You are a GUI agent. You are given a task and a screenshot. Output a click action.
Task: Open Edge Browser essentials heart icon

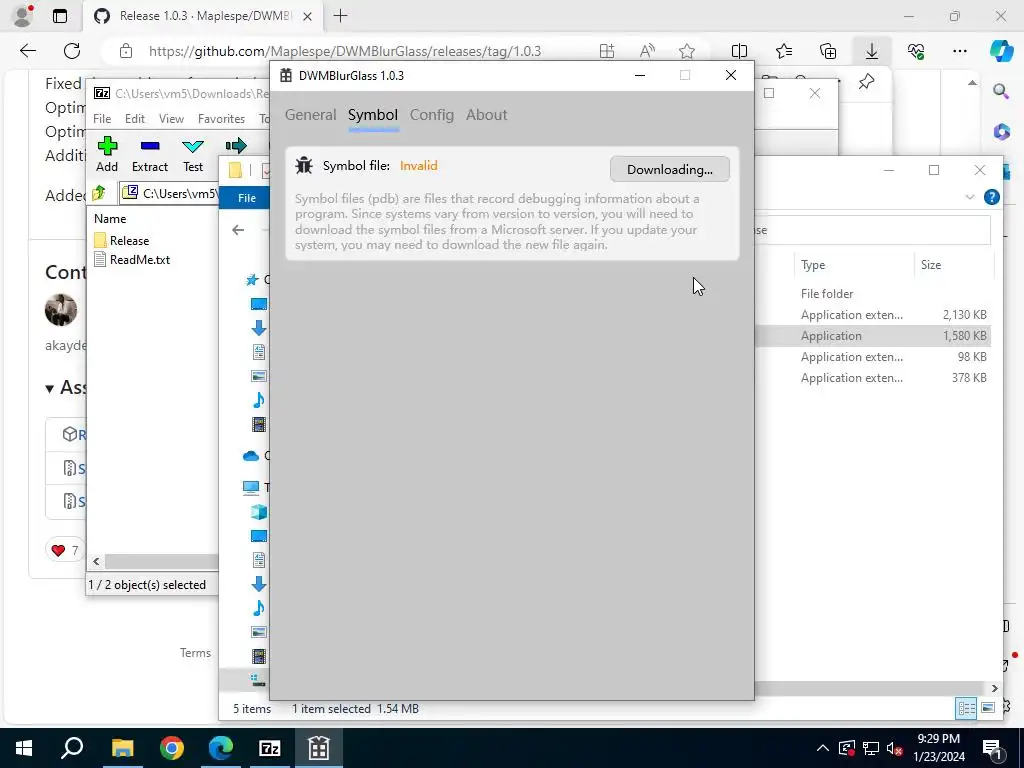tap(916, 51)
